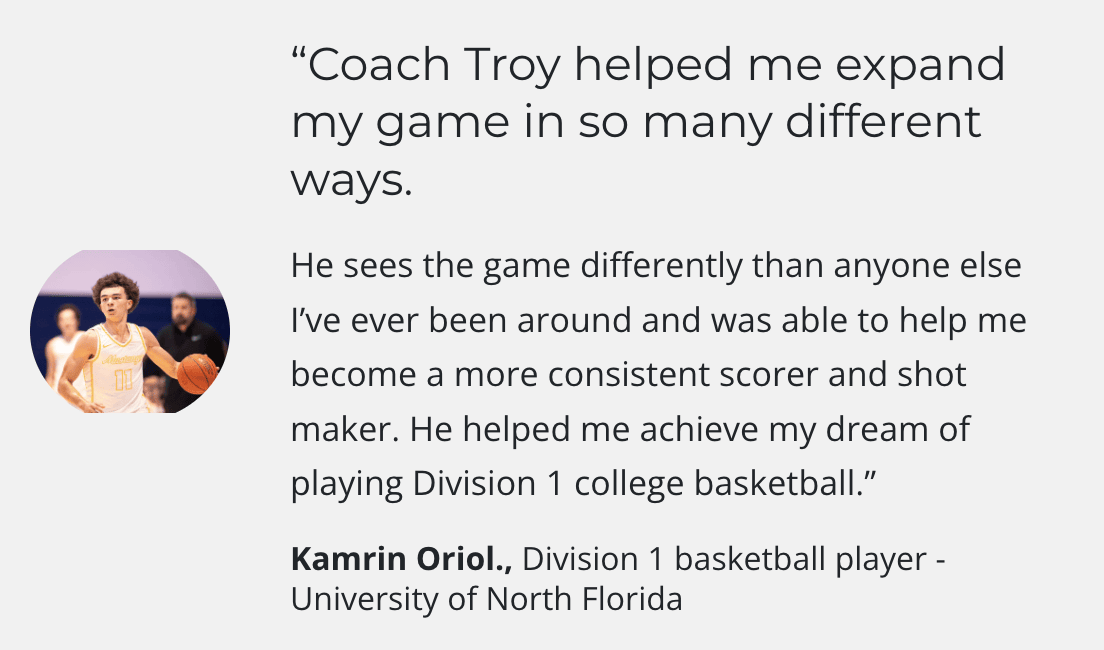Screen dimensions: 1104x650
Task: Click the opening quotation mark before Coach
Action: tap(299, 56)
